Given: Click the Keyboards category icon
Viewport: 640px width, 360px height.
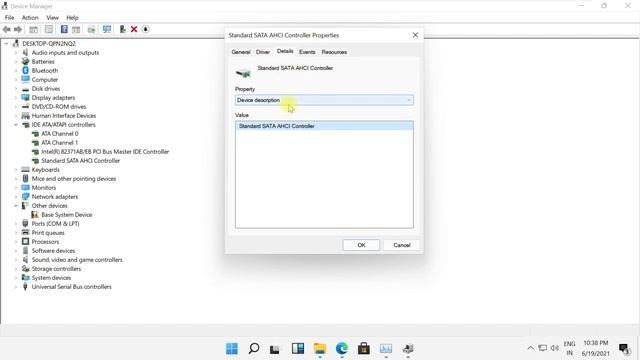Looking at the screenshot, I should (x=25, y=170).
